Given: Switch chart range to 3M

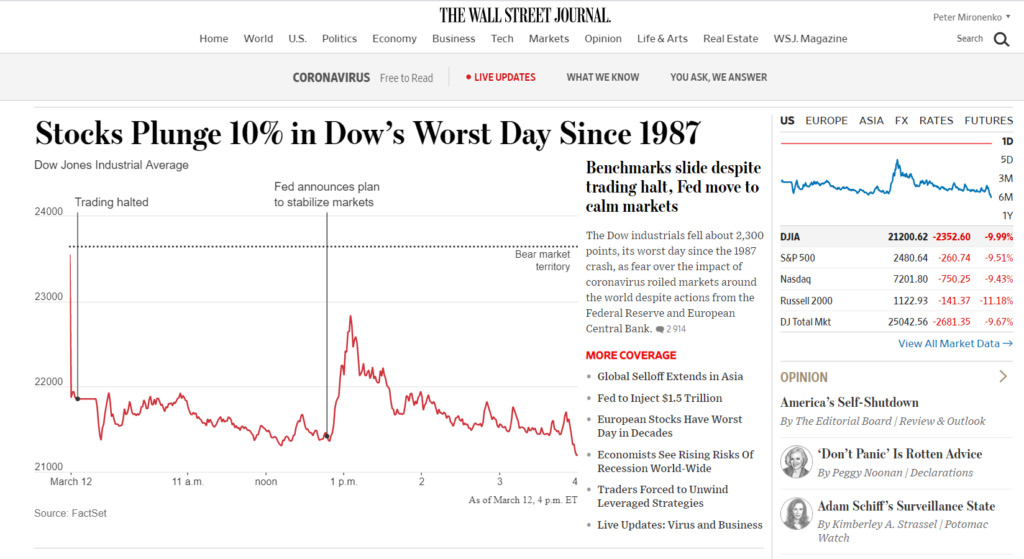Looking at the screenshot, I should tap(1006, 178).
